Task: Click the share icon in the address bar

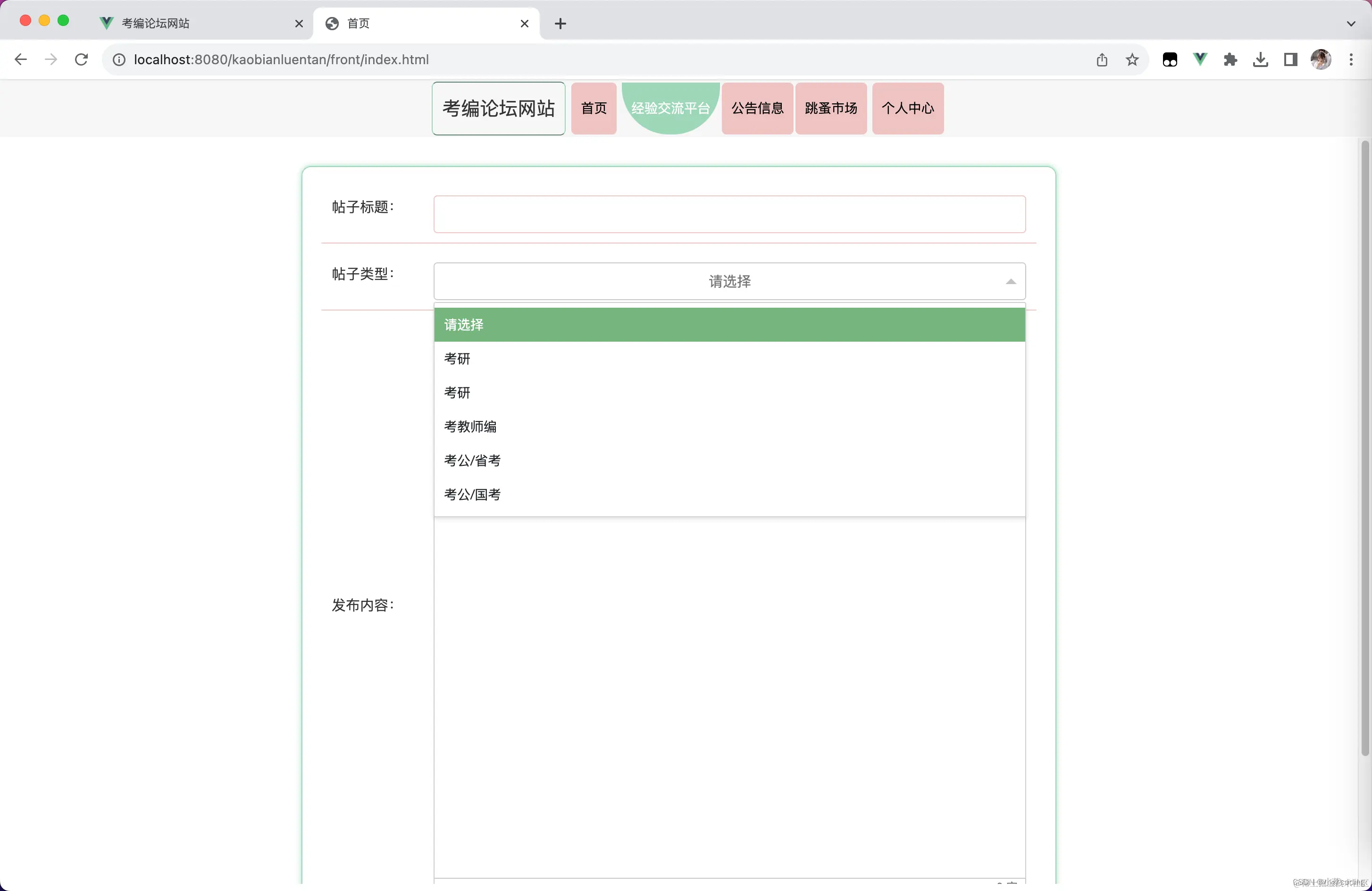Action: tap(1102, 59)
